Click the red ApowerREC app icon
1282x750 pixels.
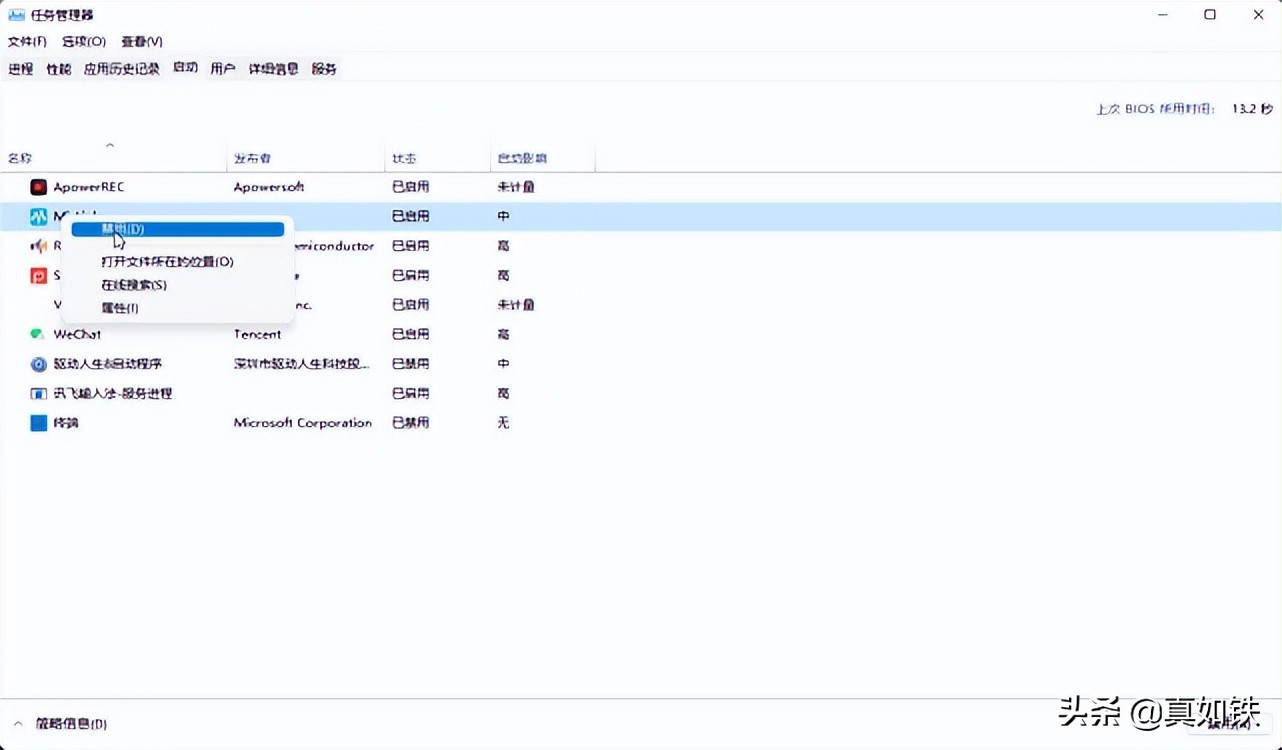tap(39, 187)
